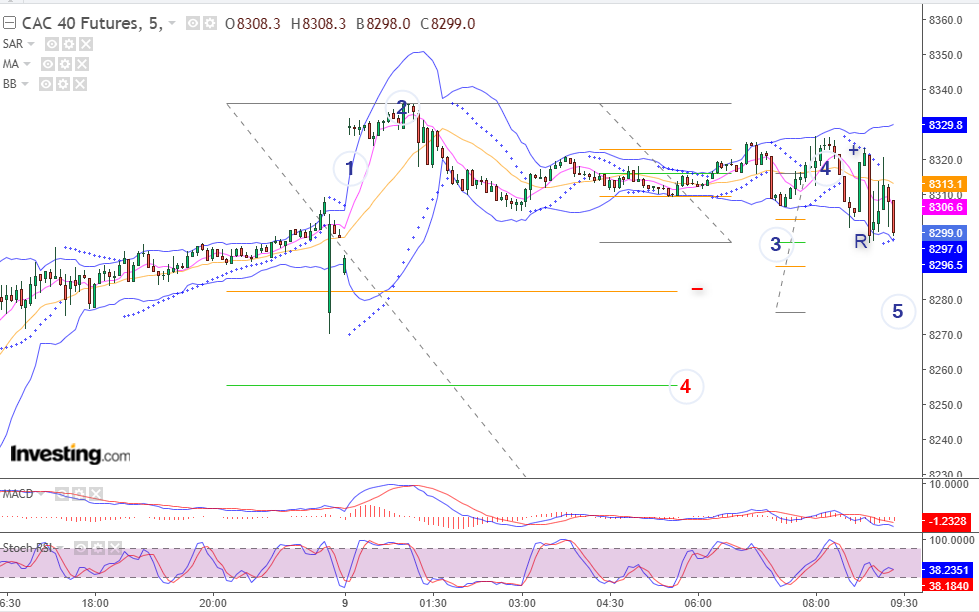
Task: Select the circled blue number 3 annotation
Action: coord(775,244)
